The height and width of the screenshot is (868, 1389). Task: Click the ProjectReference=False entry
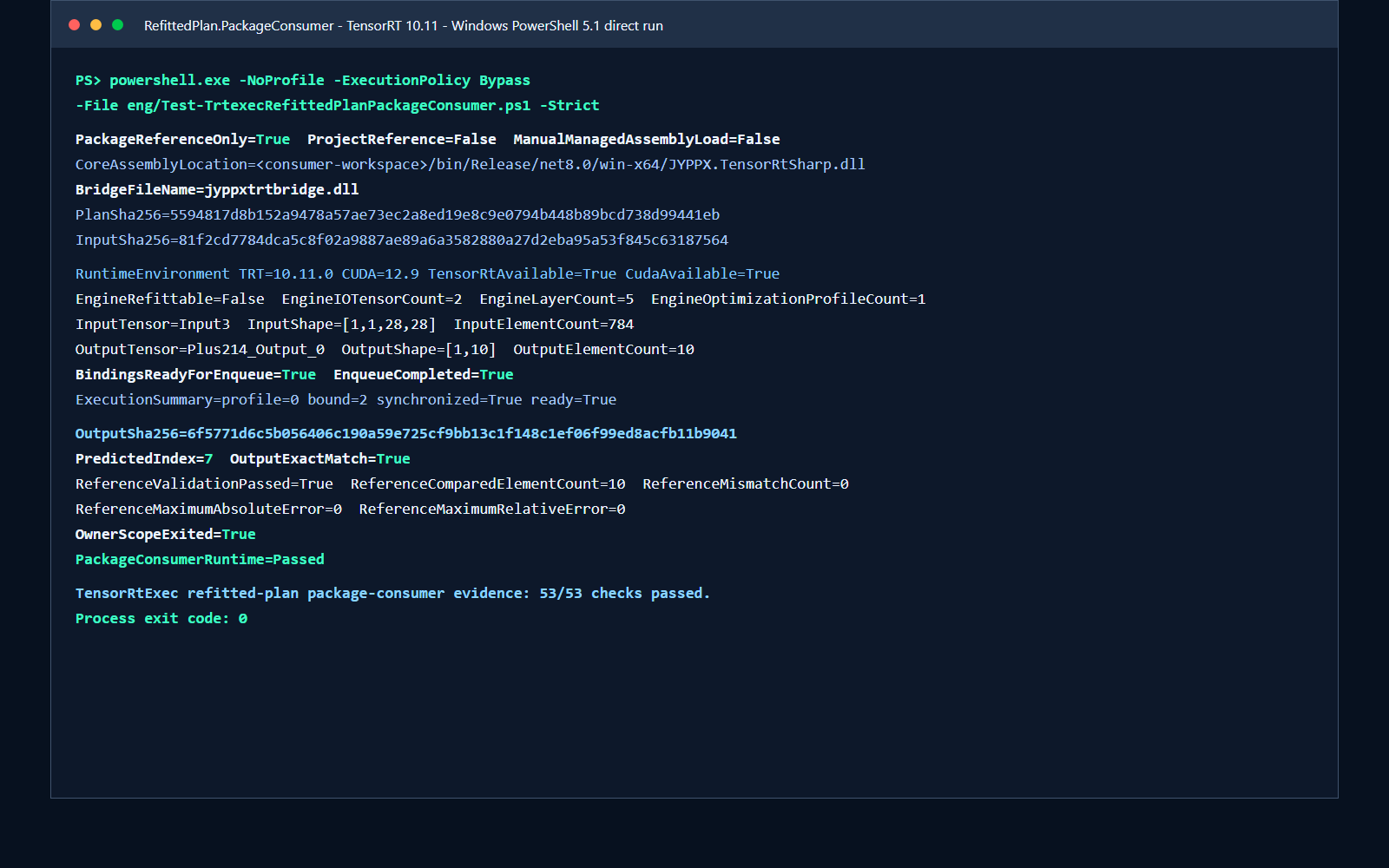click(x=402, y=140)
